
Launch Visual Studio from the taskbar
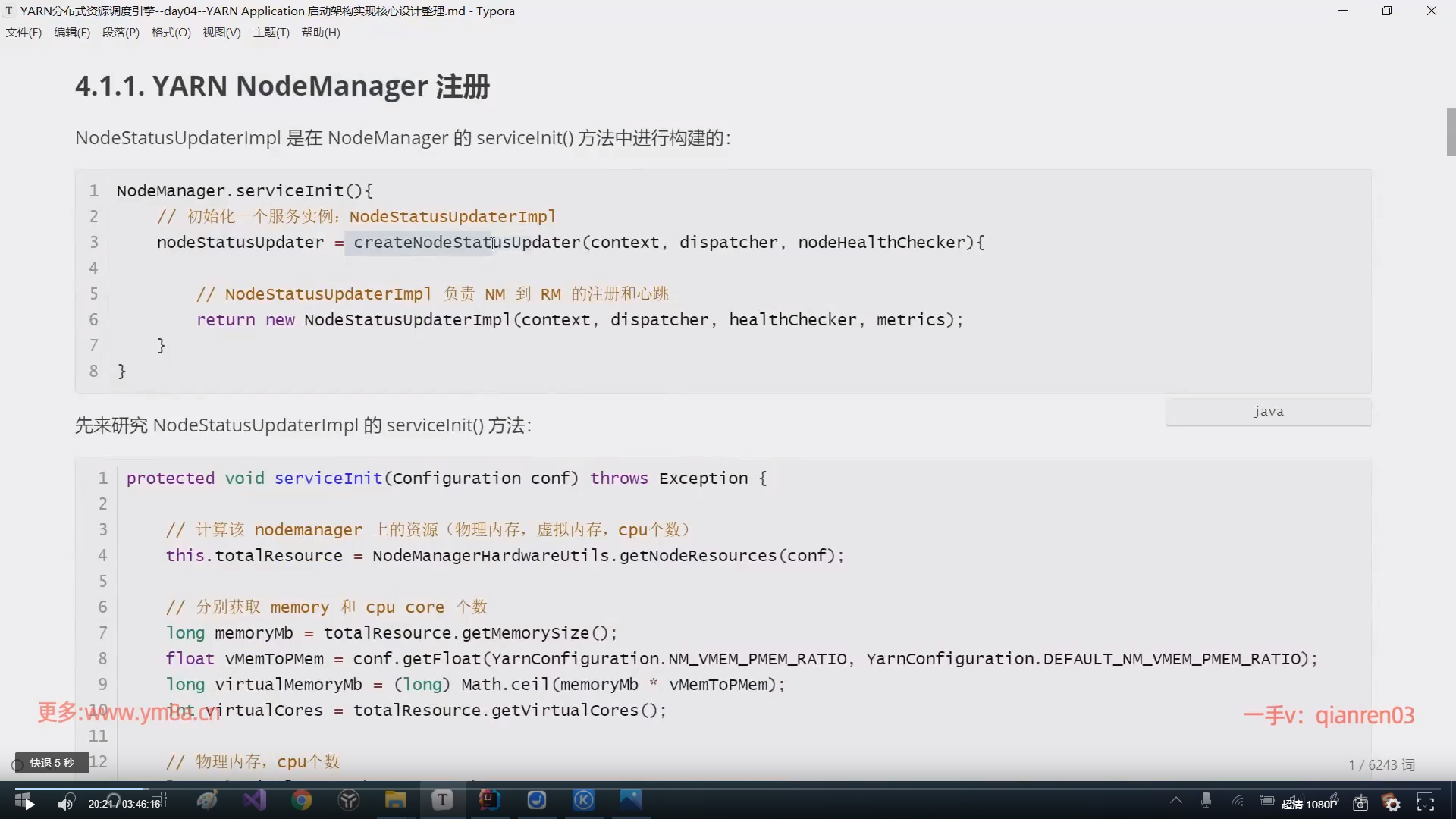coord(254,802)
